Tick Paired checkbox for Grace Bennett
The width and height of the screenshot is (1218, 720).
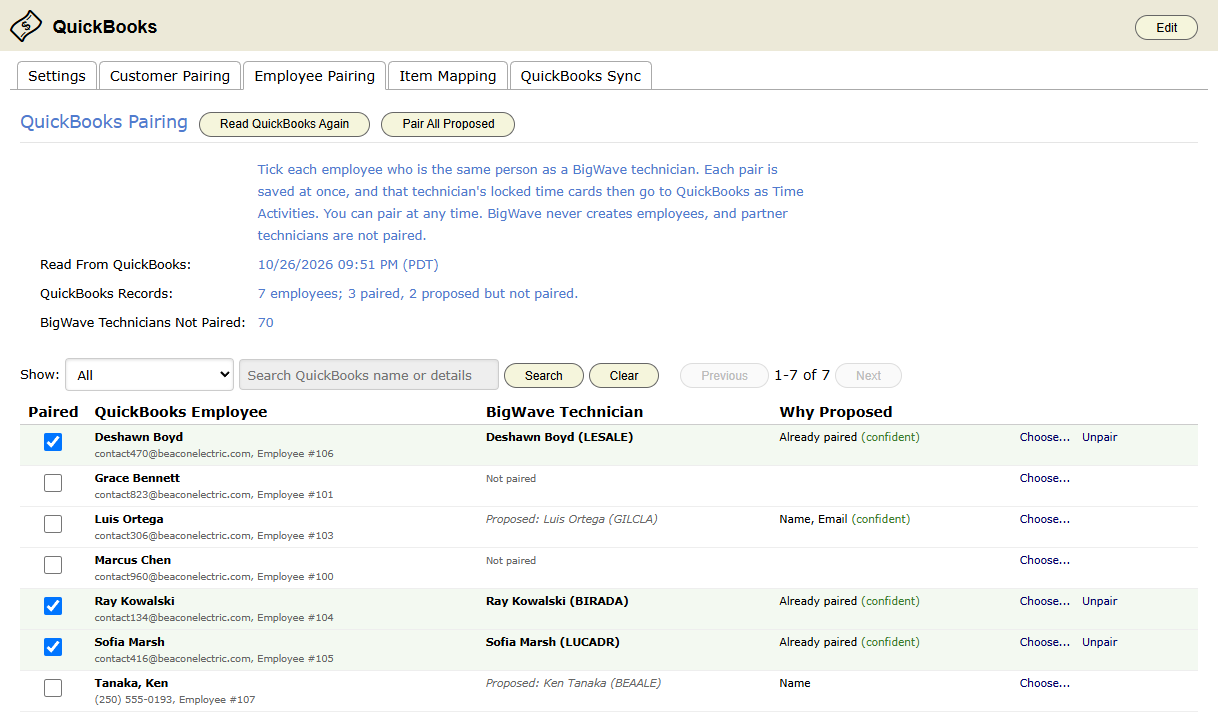tap(53, 483)
